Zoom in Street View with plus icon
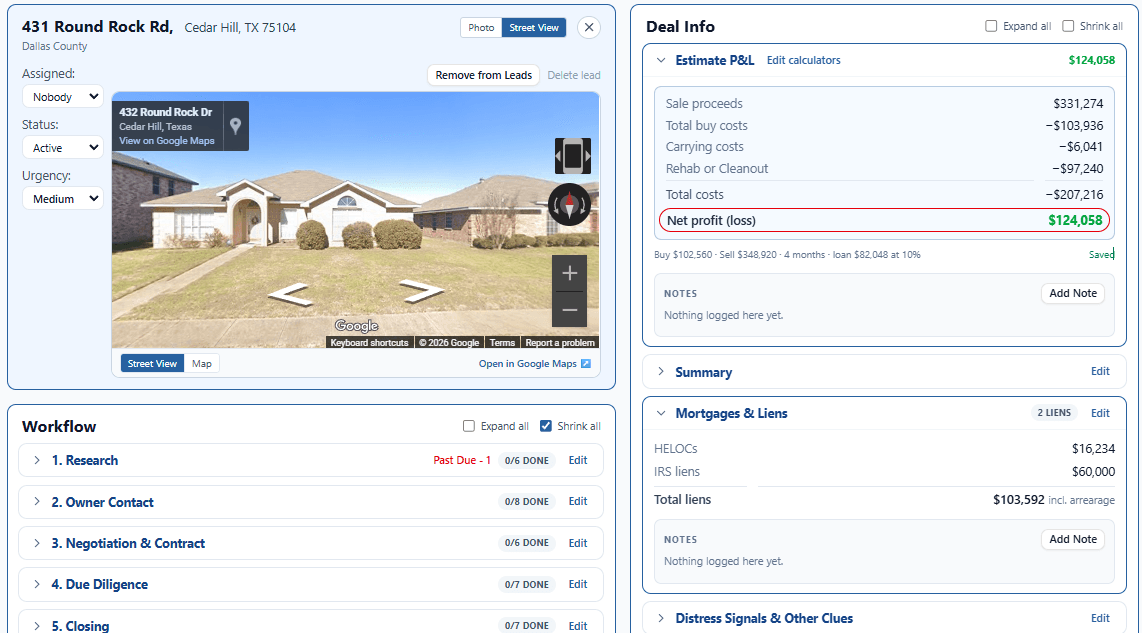 [x=570, y=273]
